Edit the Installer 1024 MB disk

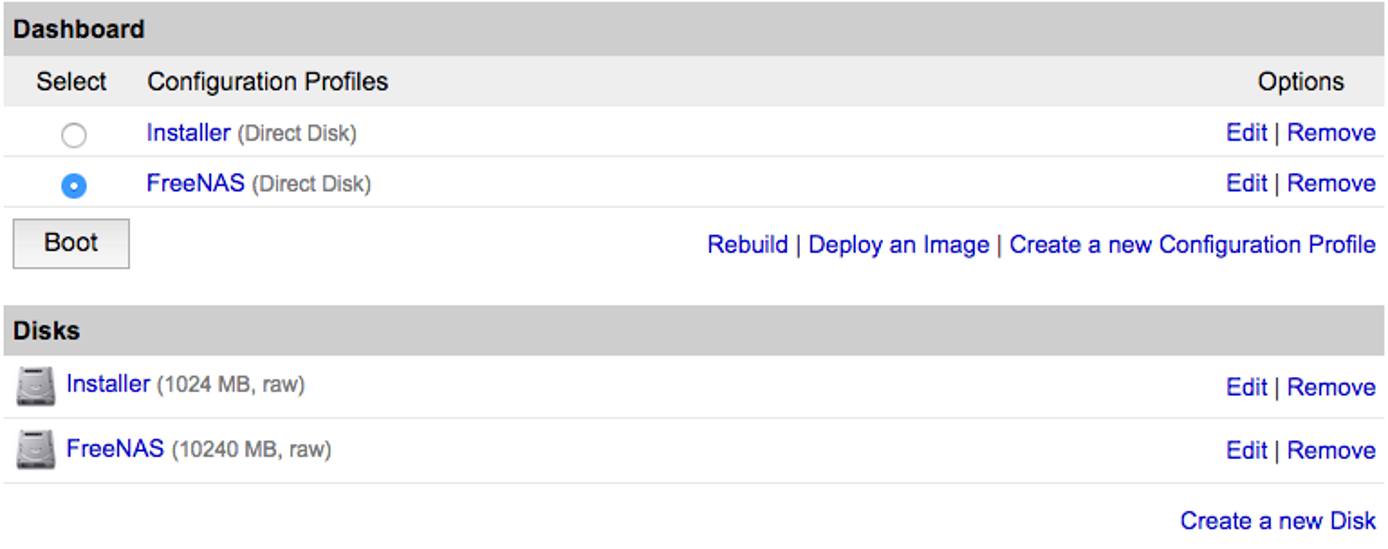(x=1246, y=387)
